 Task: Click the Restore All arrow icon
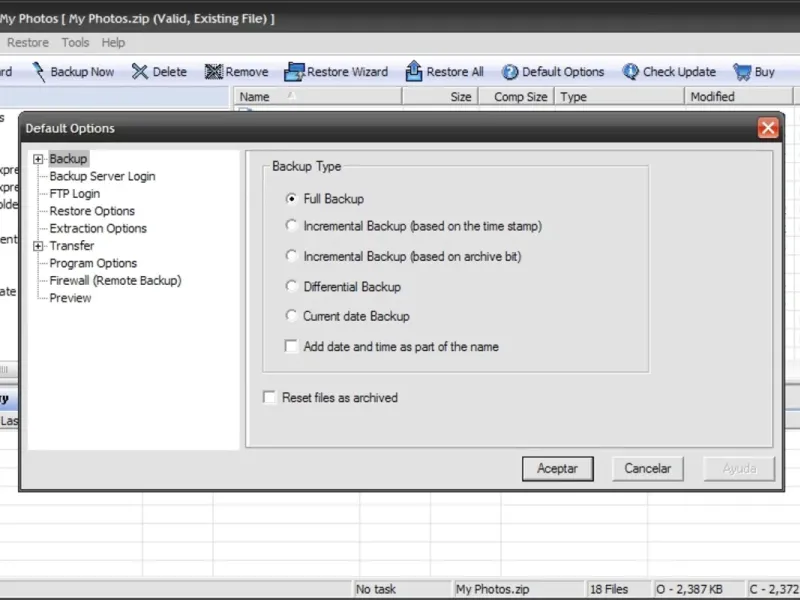(x=414, y=71)
